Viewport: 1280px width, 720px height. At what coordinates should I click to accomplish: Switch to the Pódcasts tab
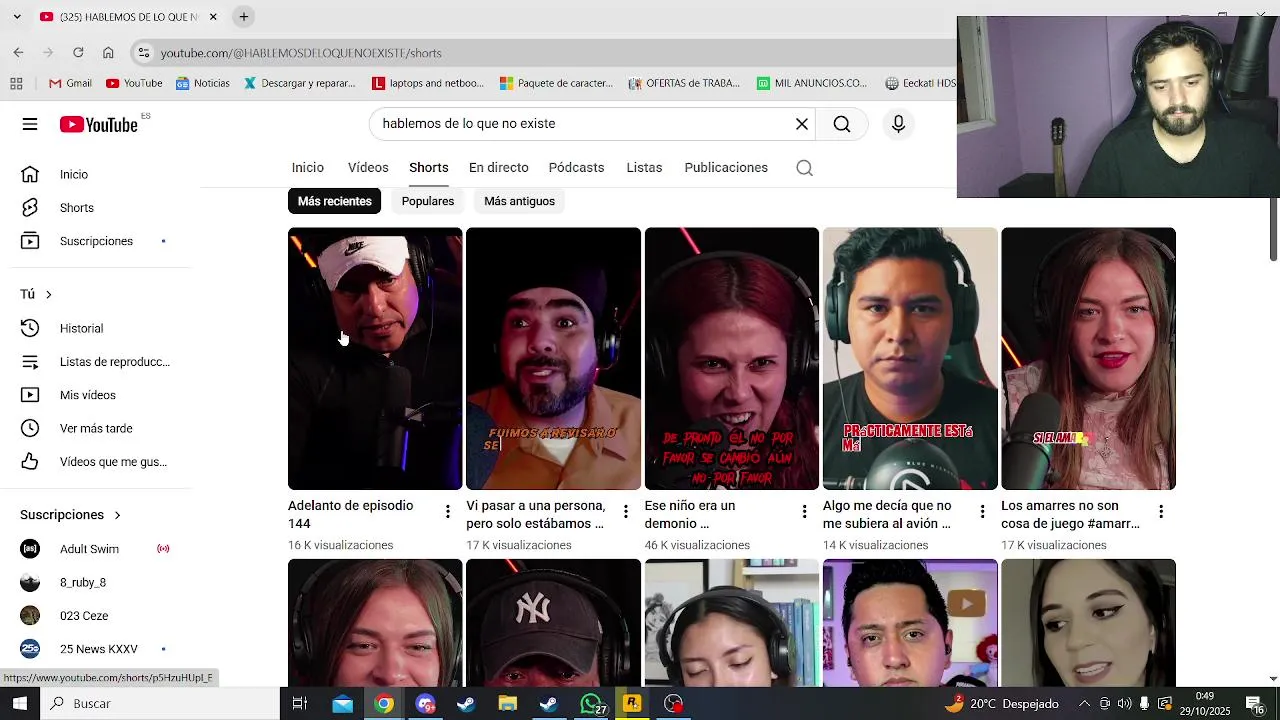[576, 168]
